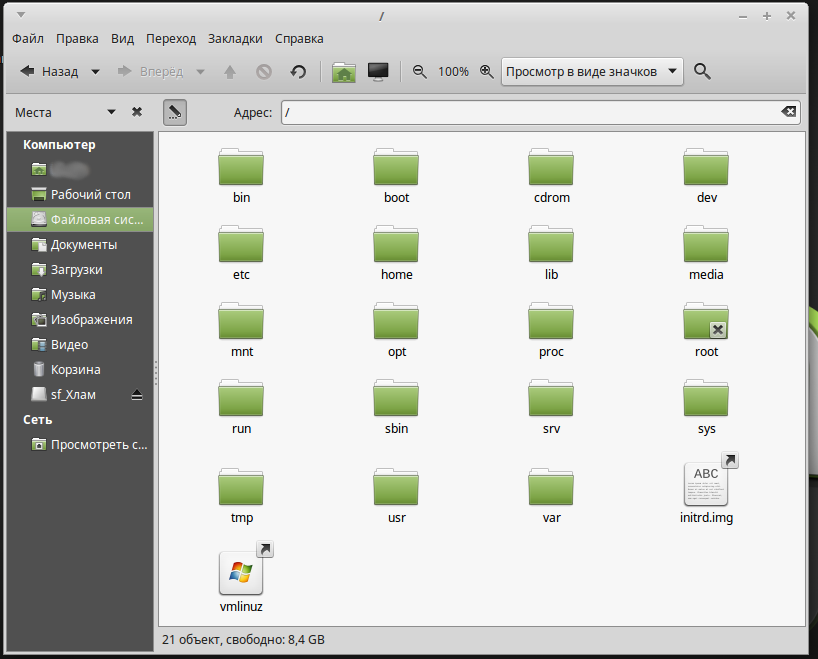The width and height of the screenshot is (818, 659).
Task: Open the Закладки menu
Action: click(x=235, y=39)
